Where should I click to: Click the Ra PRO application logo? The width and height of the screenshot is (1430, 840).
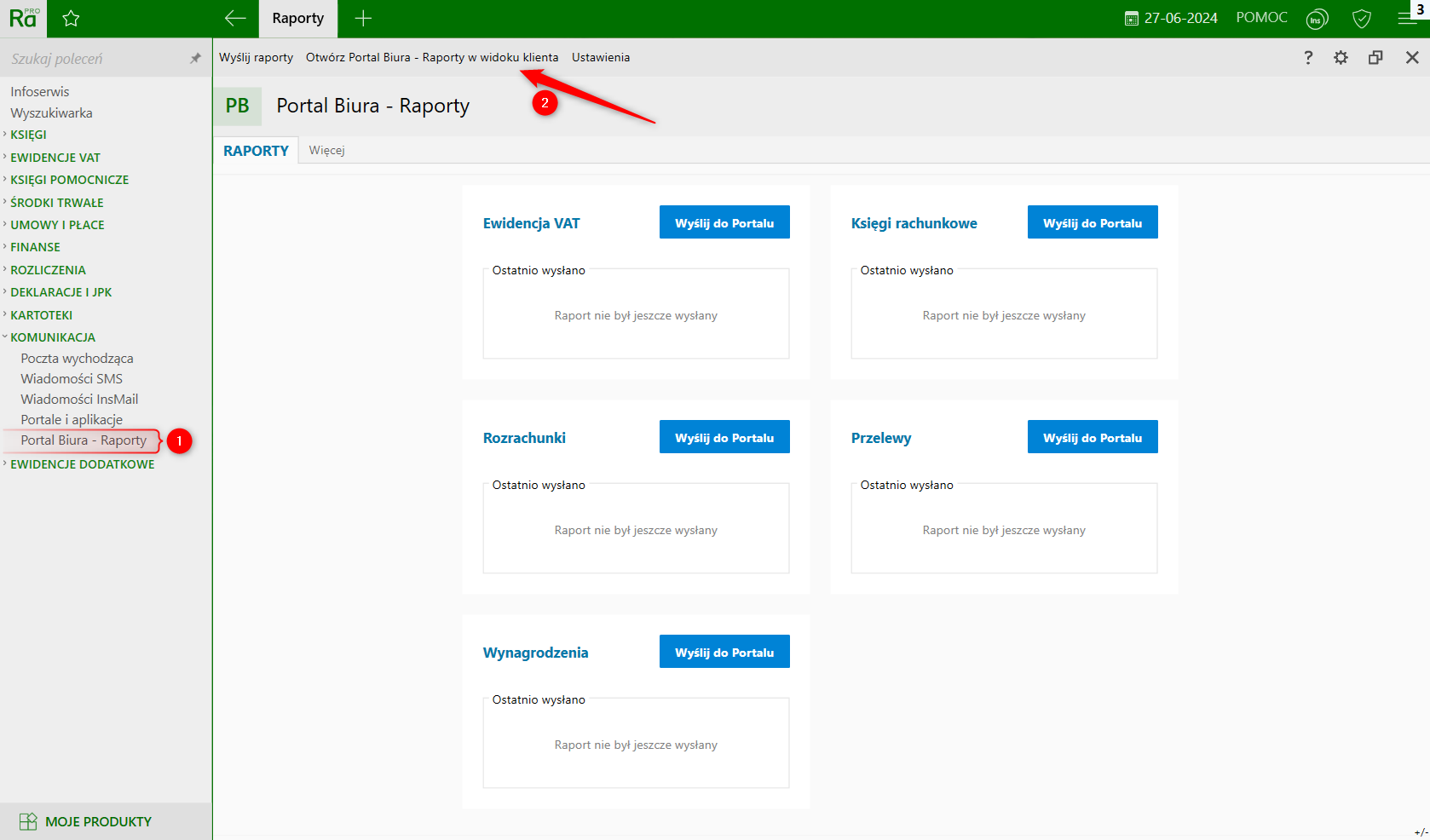(24, 18)
